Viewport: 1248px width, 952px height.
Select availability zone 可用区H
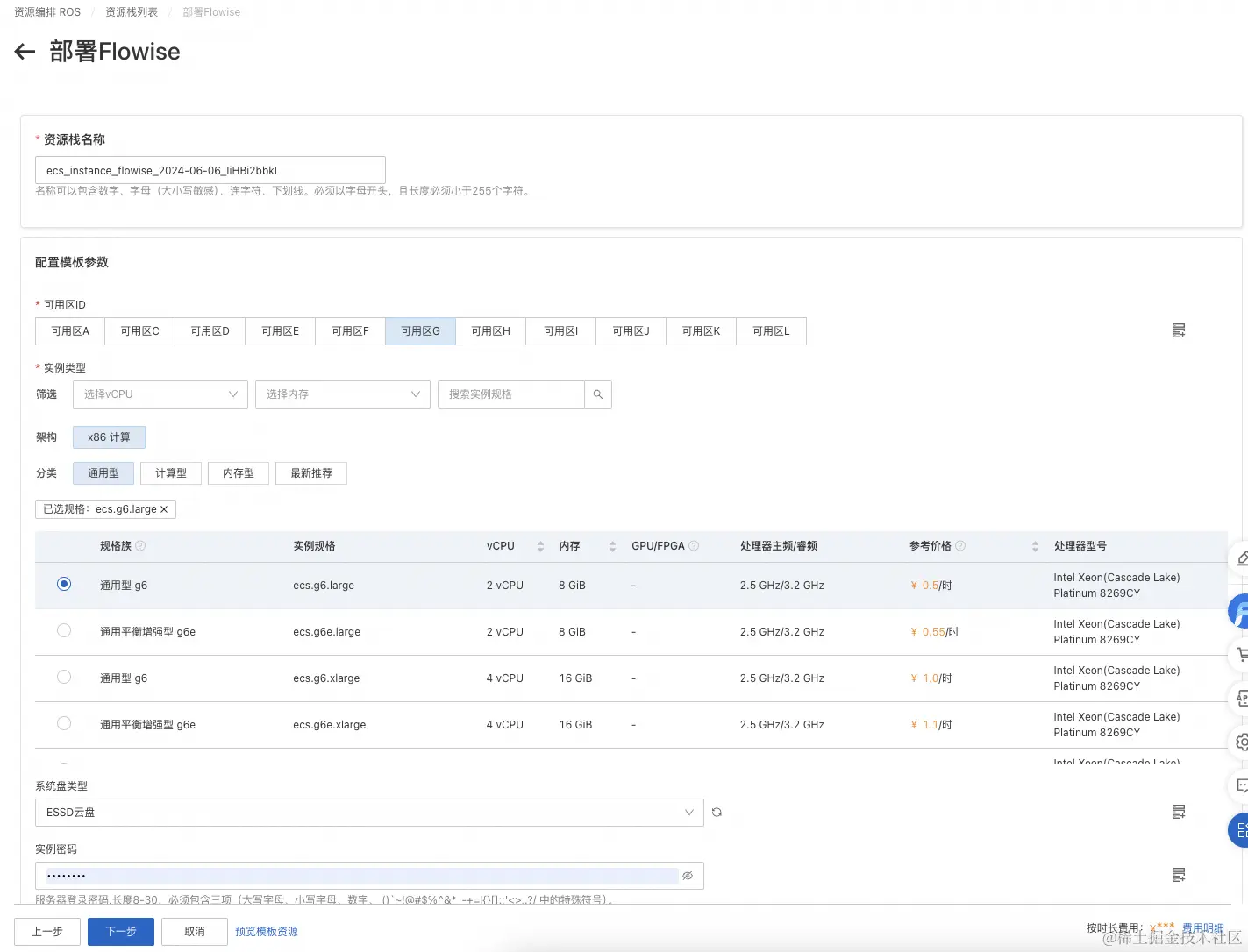point(491,331)
